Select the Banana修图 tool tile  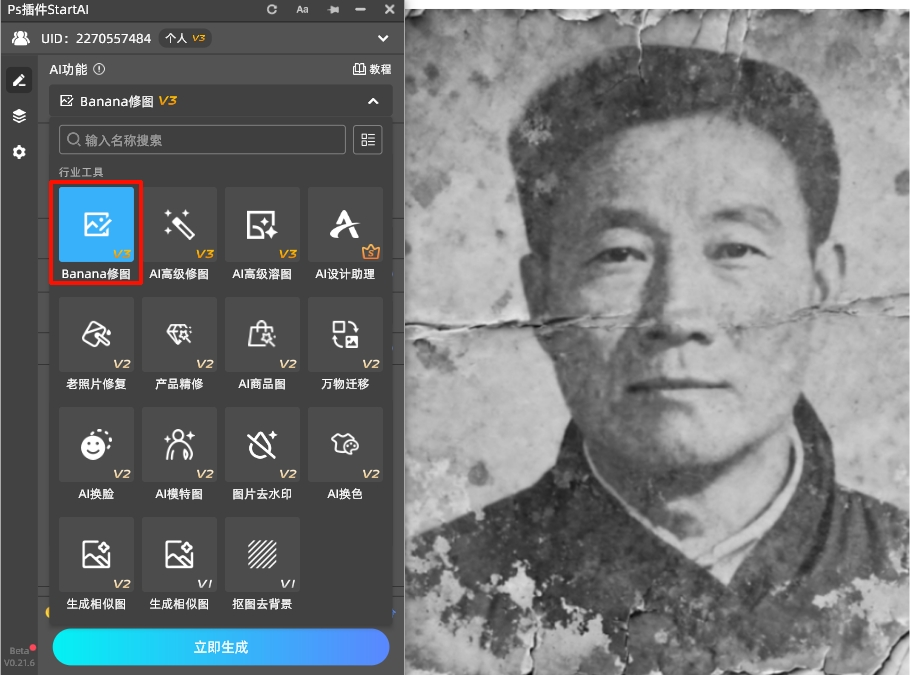pyautogui.click(x=96, y=232)
